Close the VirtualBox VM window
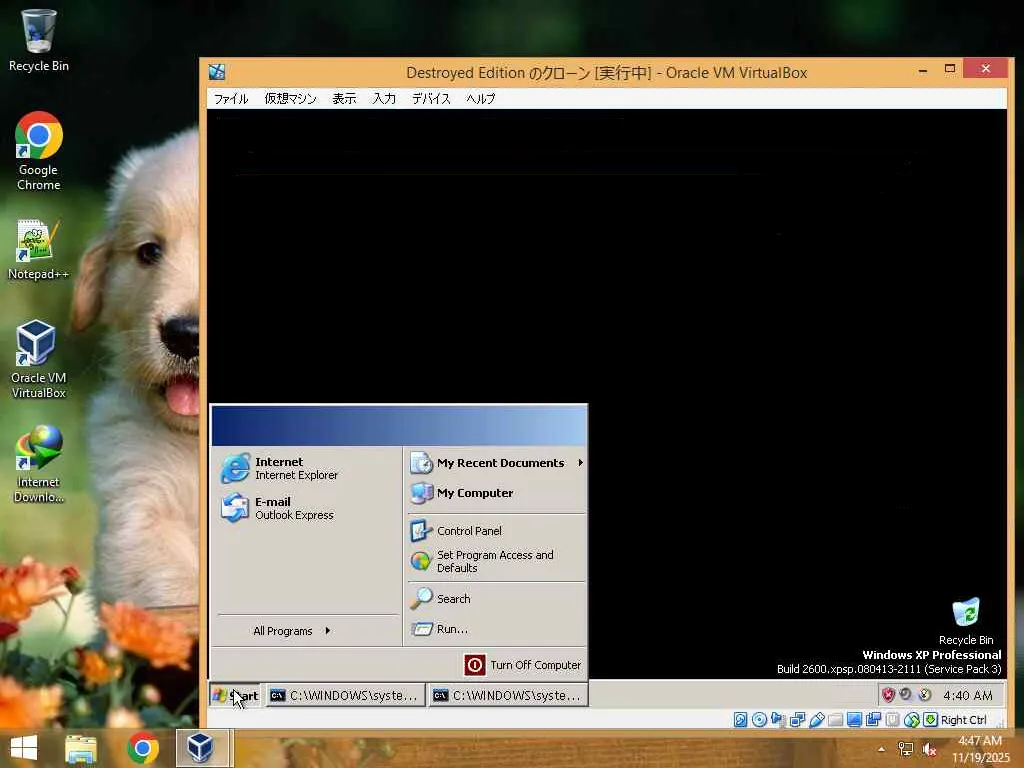1024x768 pixels. pos(985,69)
